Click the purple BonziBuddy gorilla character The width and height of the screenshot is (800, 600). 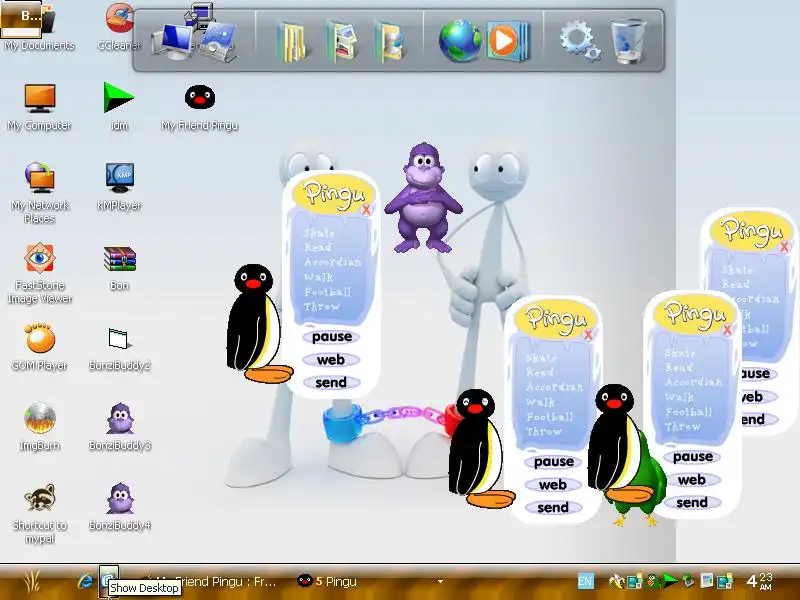[x=423, y=198]
